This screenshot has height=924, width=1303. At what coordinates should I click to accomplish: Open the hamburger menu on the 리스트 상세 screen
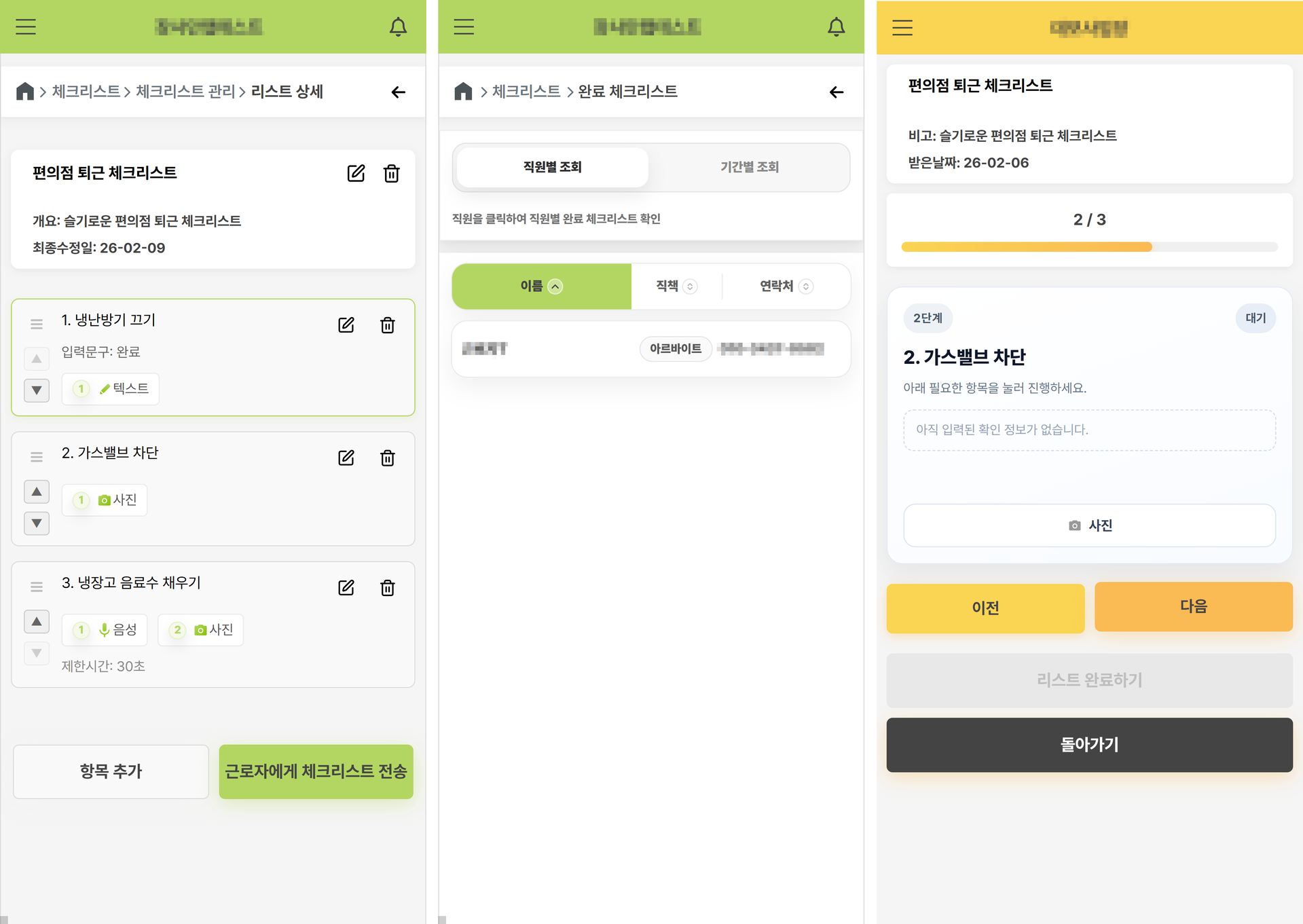click(x=25, y=26)
